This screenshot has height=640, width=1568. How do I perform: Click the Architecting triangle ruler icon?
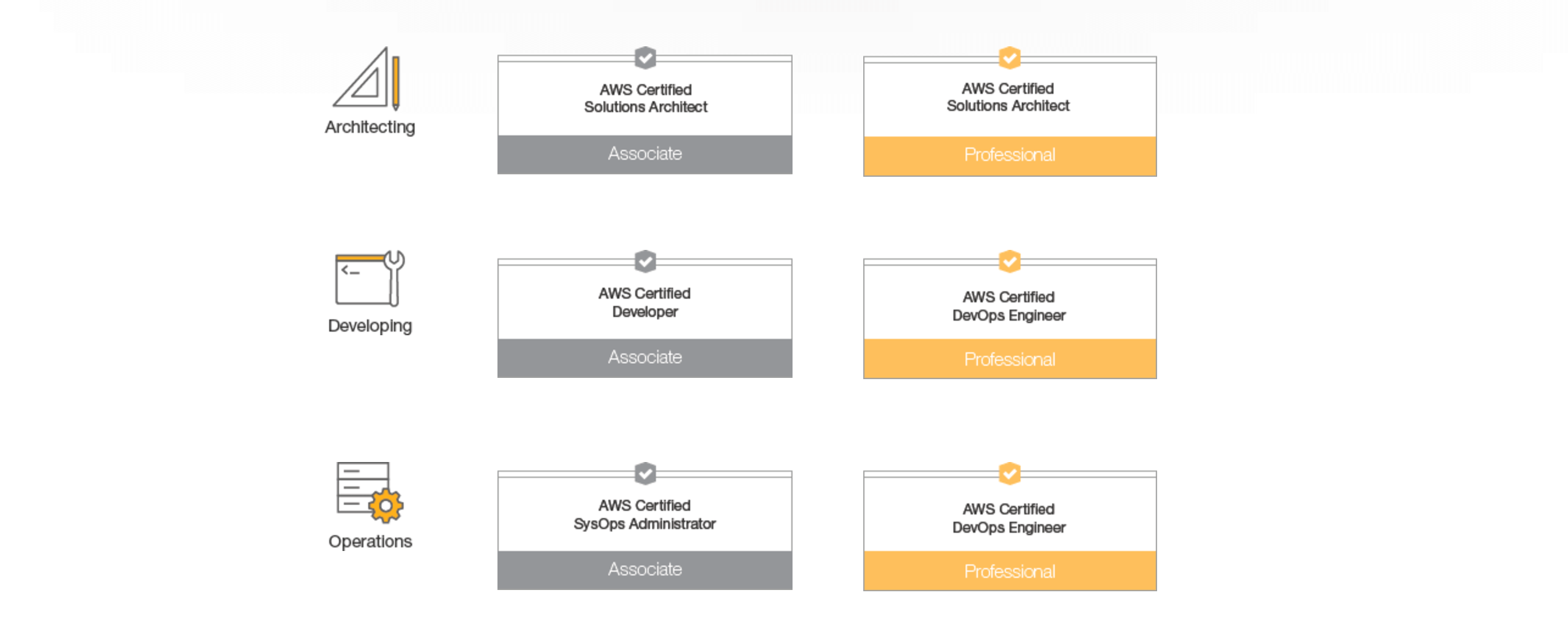tap(367, 78)
